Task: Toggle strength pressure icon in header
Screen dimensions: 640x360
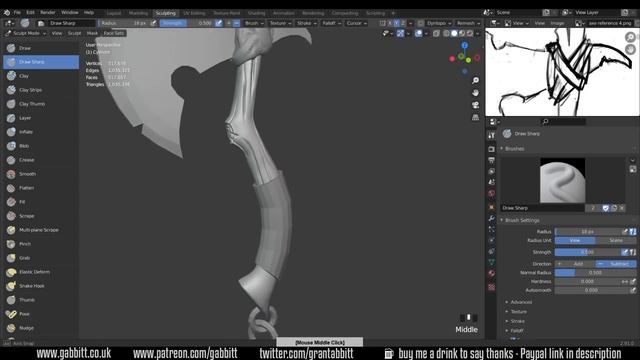Action: coord(219,23)
